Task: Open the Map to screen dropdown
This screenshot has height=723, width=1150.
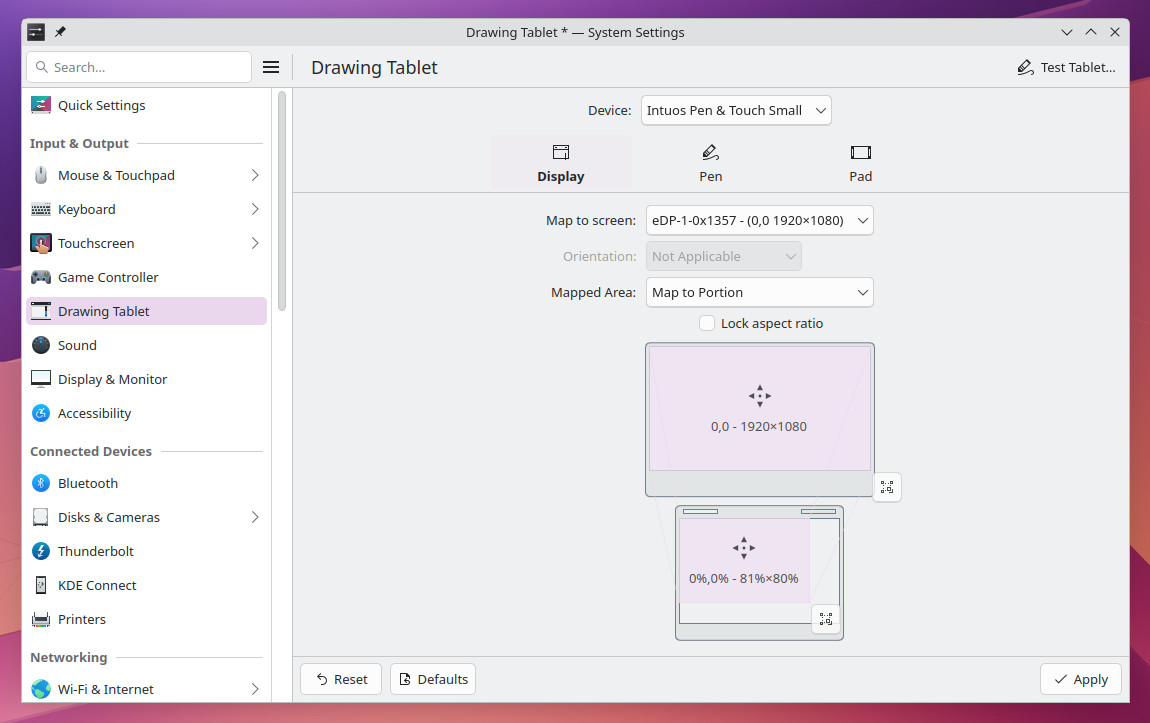Action: [x=759, y=221]
